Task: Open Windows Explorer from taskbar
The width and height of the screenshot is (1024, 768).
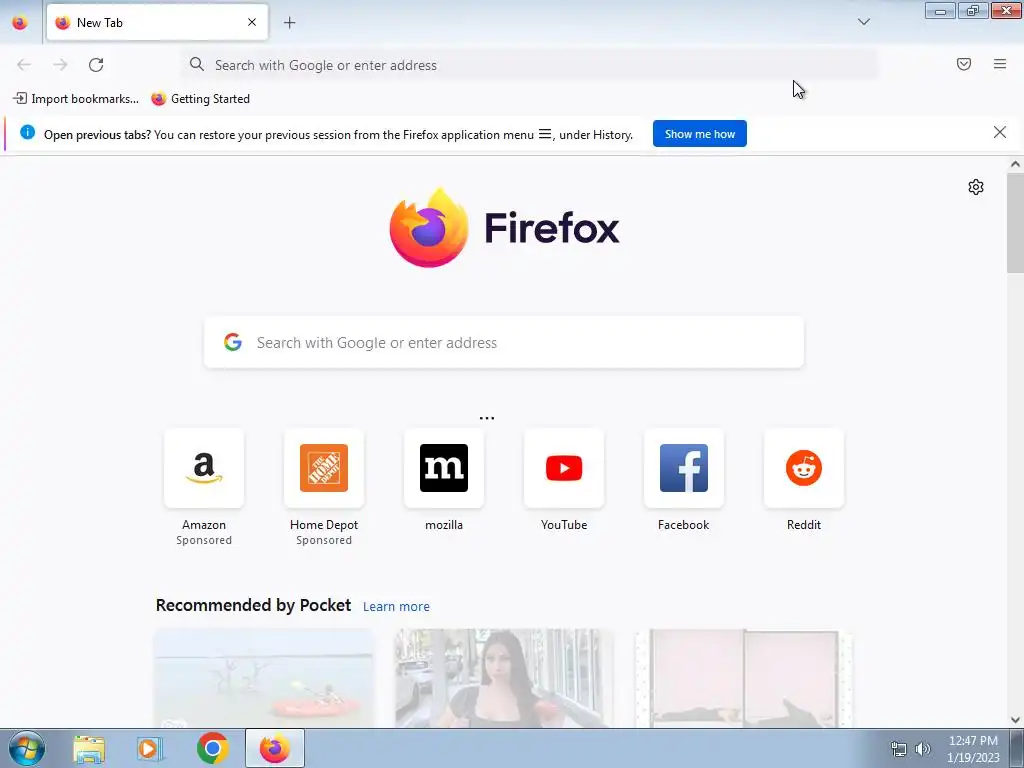Action: tap(89, 749)
